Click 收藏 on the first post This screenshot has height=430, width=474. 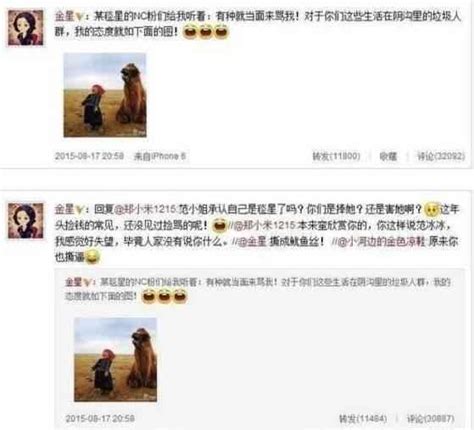coord(388,156)
